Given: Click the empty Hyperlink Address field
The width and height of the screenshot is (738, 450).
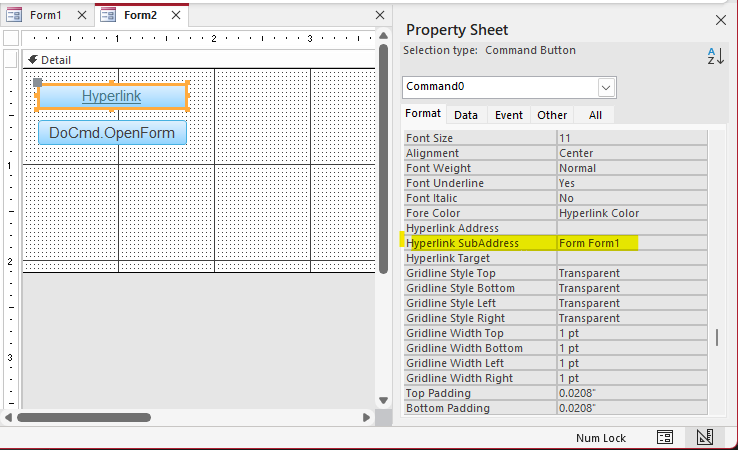Looking at the screenshot, I should 632,228.
